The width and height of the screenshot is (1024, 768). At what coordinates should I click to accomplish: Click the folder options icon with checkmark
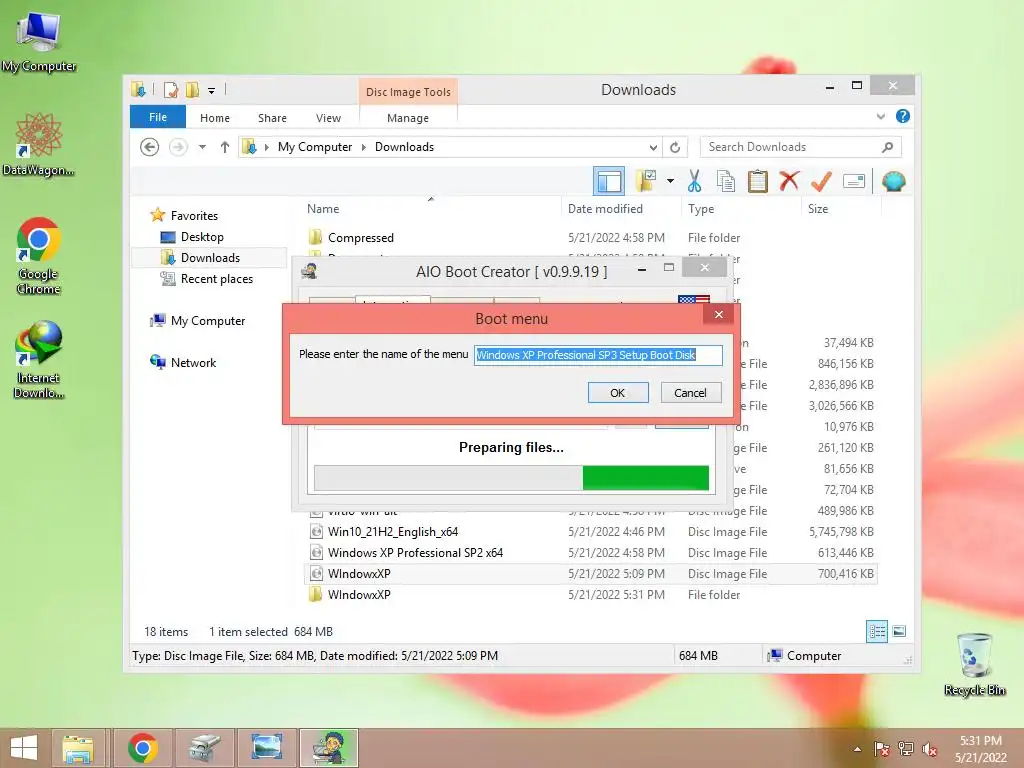click(646, 181)
